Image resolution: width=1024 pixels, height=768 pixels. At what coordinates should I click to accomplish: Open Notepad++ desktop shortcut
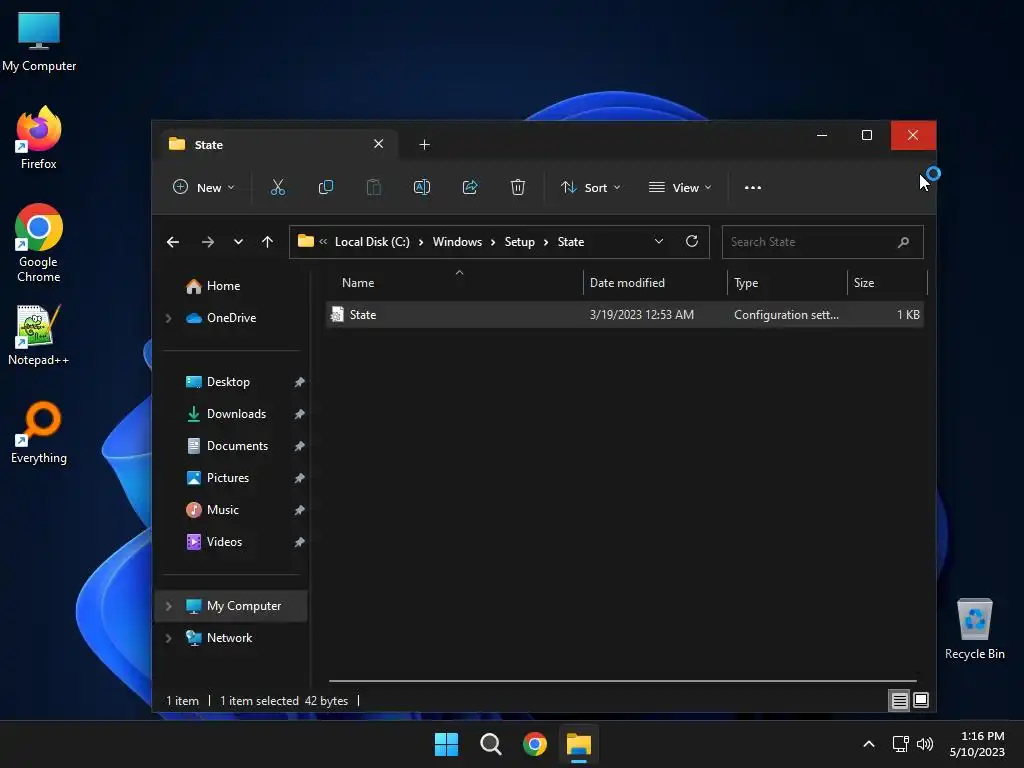[x=39, y=335]
